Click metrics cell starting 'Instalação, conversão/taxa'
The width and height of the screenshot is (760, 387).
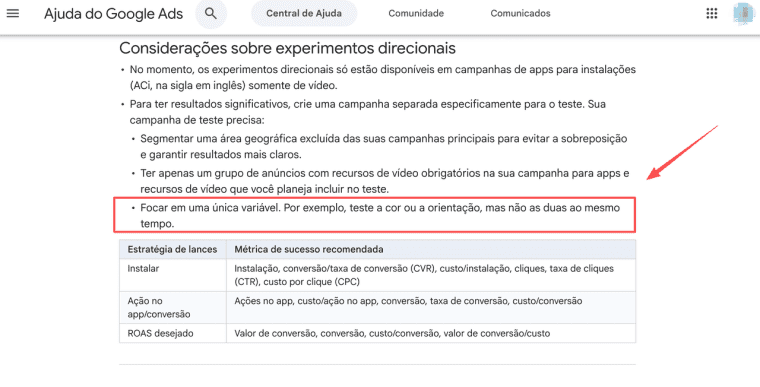coord(431,275)
